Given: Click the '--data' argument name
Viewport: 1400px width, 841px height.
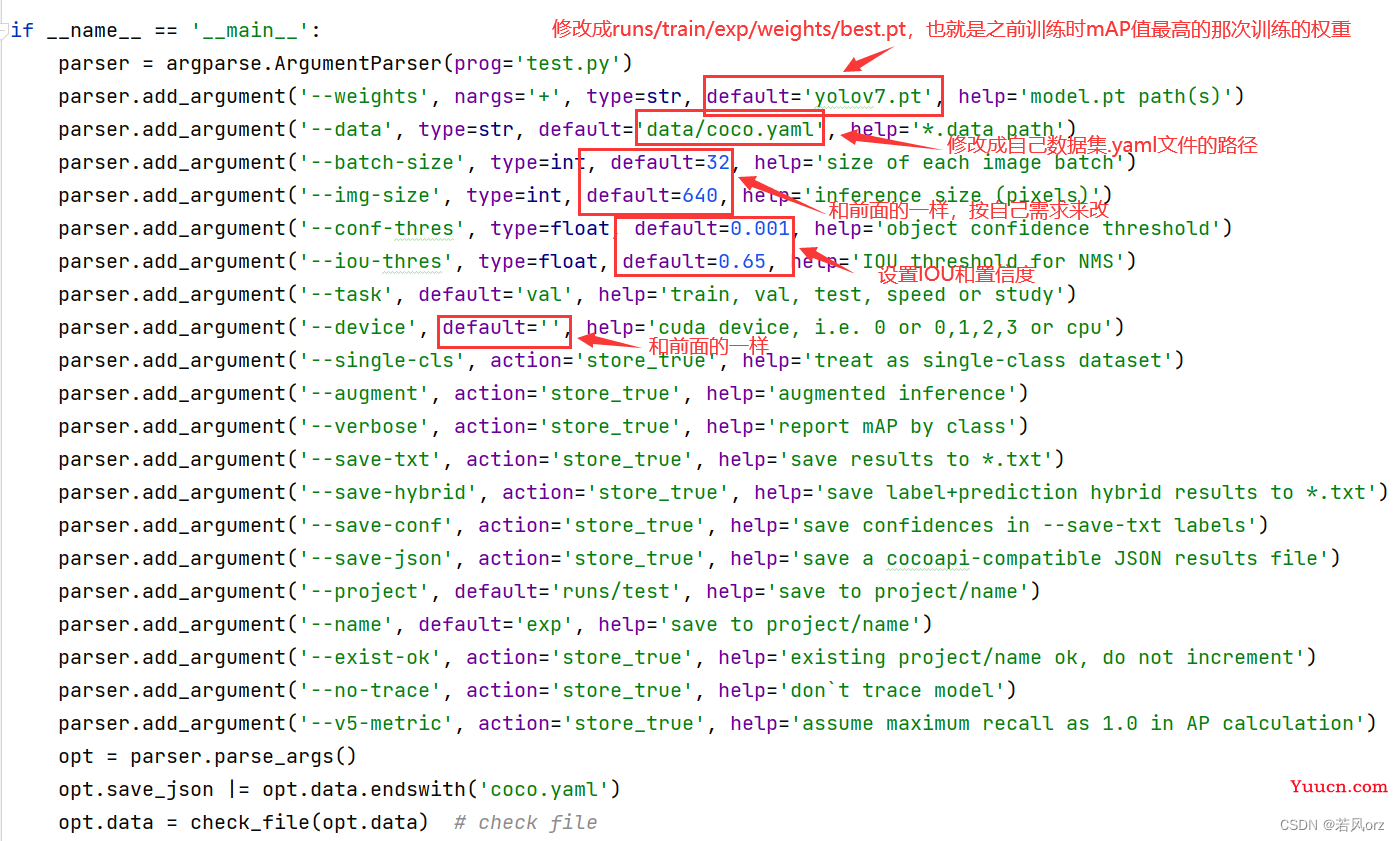Looking at the screenshot, I should 346,129.
